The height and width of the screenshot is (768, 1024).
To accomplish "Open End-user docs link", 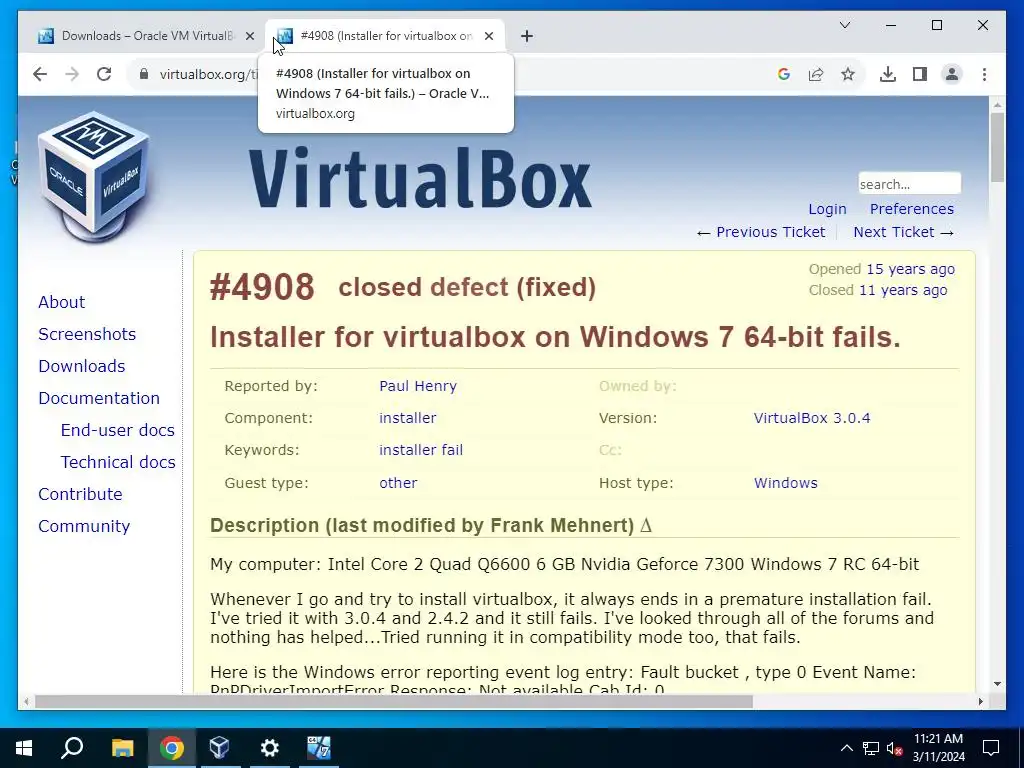I will pos(118,430).
